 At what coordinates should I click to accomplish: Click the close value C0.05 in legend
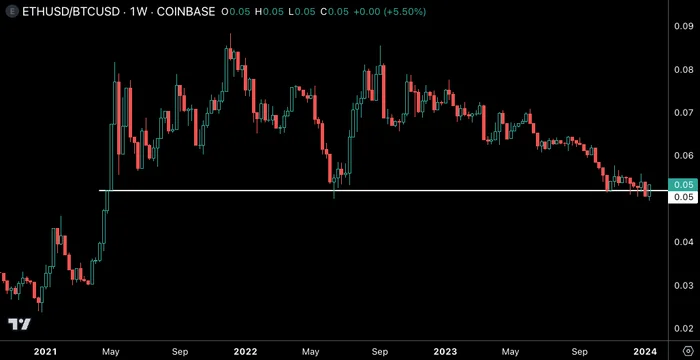pyautogui.click(x=335, y=12)
